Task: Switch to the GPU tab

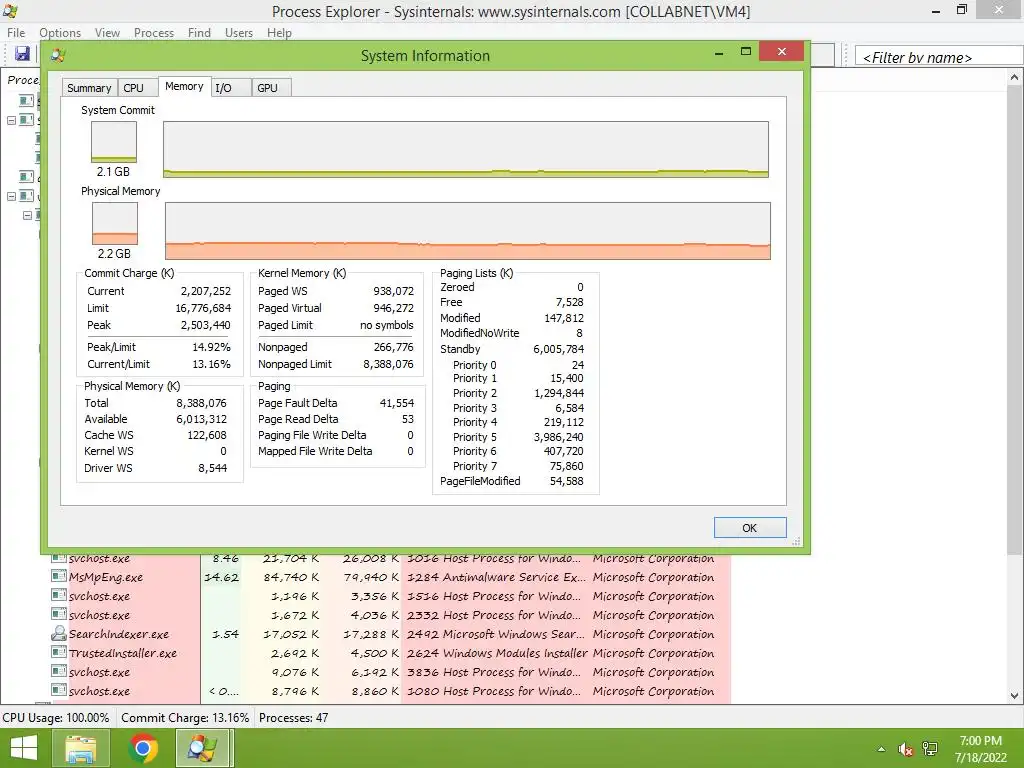Action: 271,88
